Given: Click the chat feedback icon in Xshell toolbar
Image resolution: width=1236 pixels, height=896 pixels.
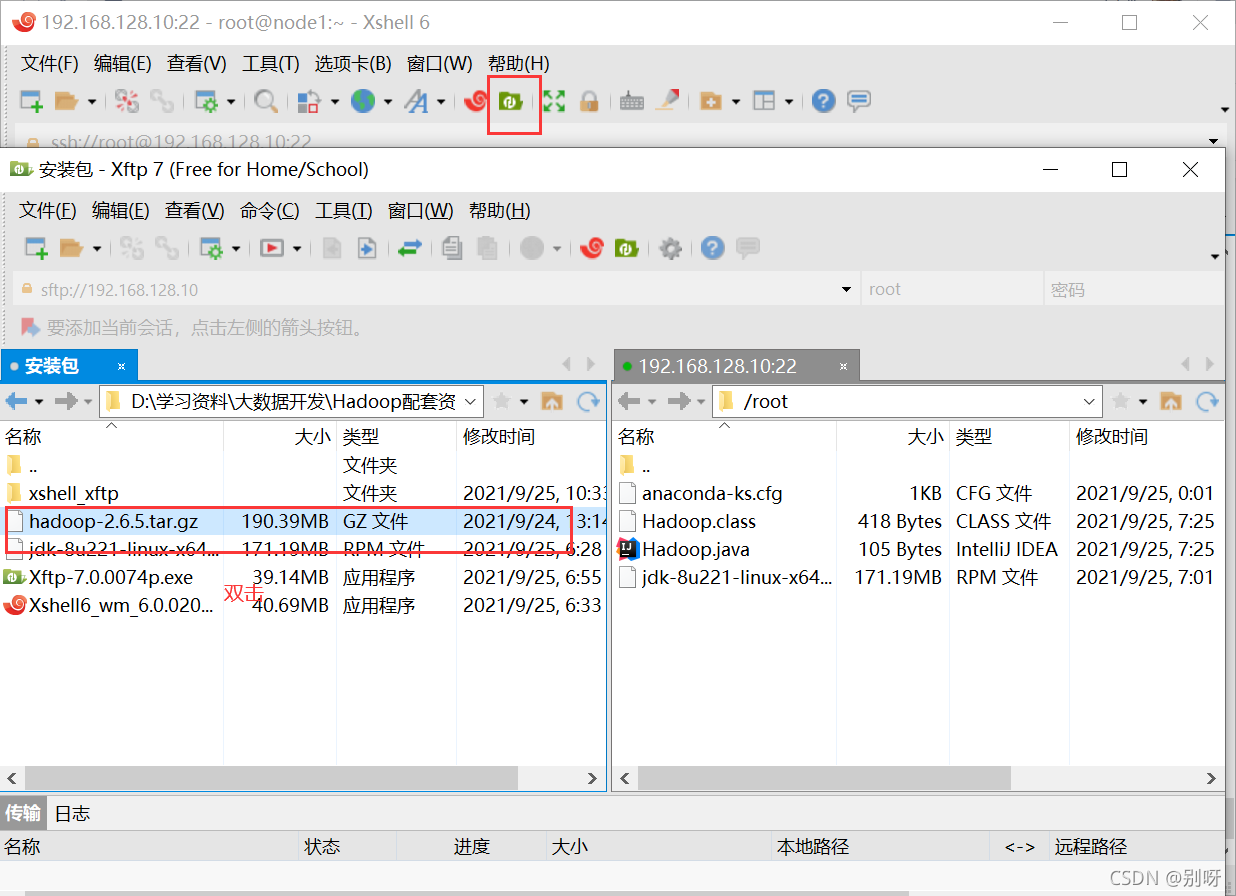Looking at the screenshot, I should [858, 101].
